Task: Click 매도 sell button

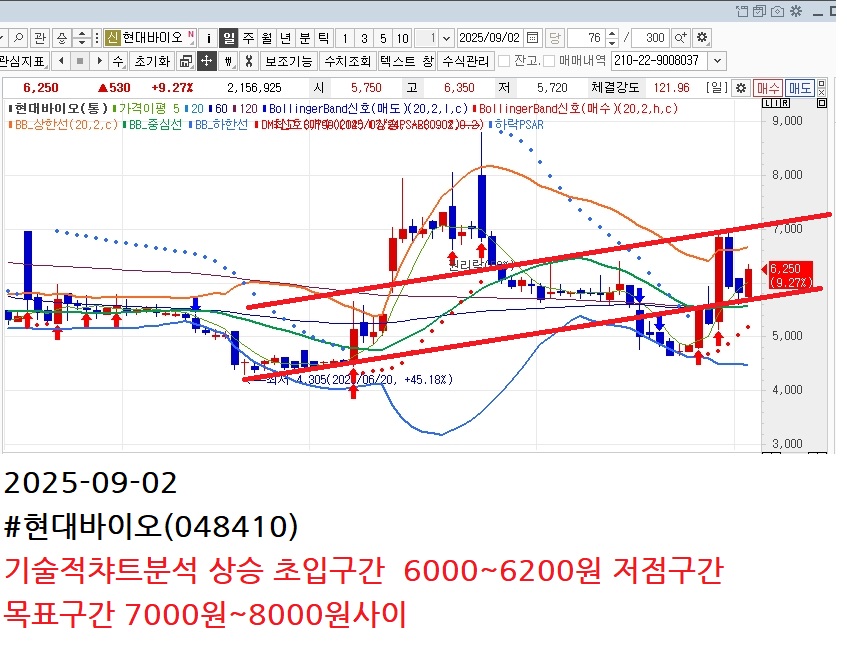Action: pos(799,88)
